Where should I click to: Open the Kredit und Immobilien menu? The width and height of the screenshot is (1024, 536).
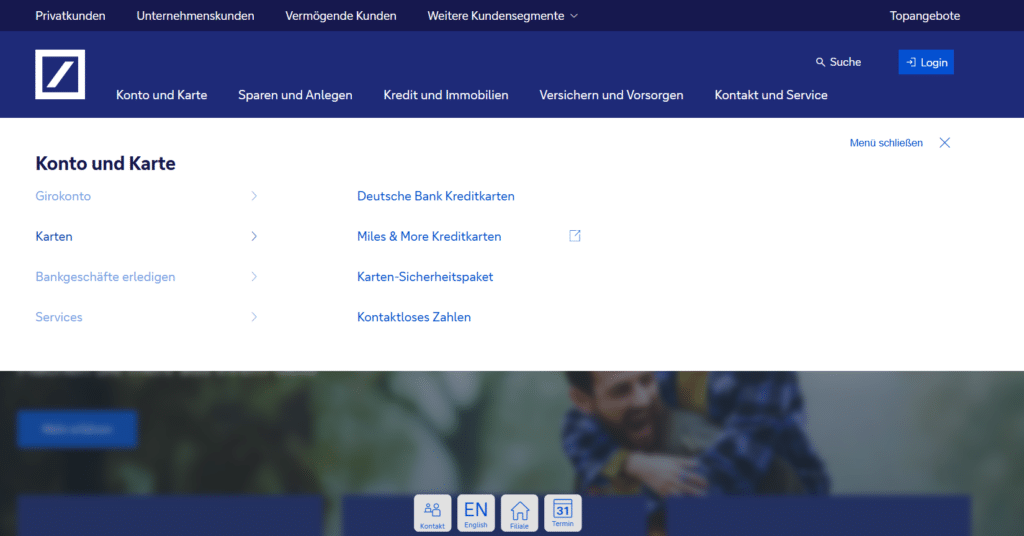click(x=446, y=95)
